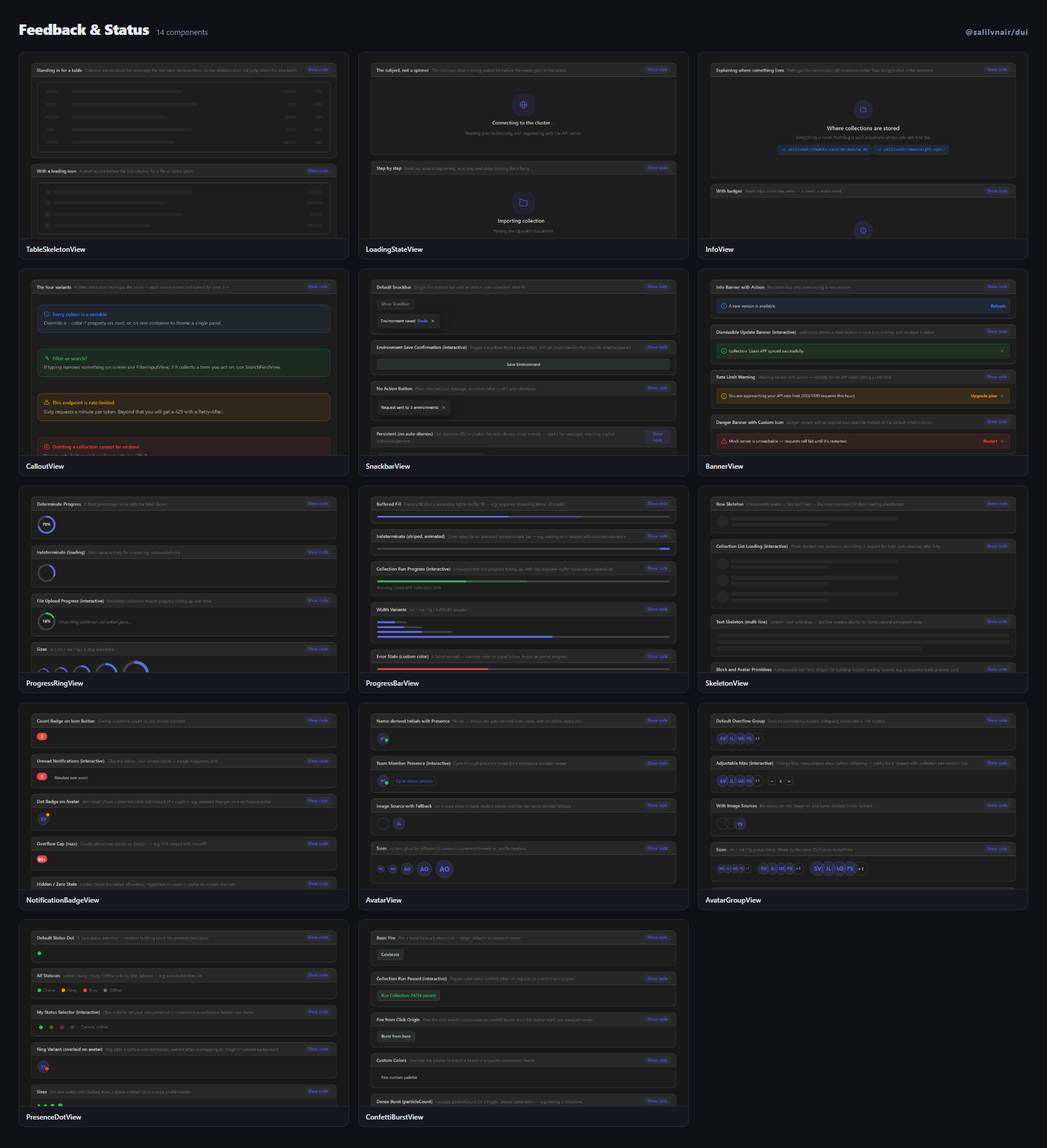Click the folder icon above Importing collection
The width and height of the screenshot is (1047, 1148).
523,203
